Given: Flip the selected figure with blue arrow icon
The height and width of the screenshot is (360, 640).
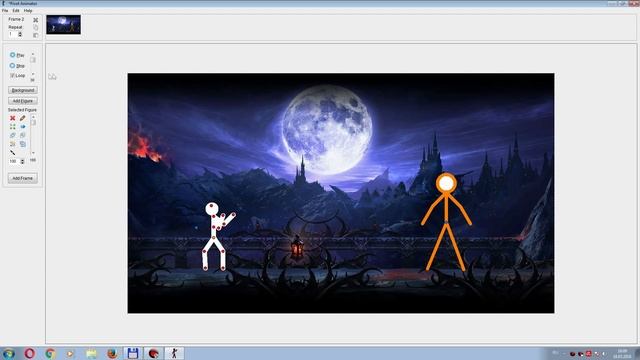Looking at the screenshot, I should click(22, 127).
